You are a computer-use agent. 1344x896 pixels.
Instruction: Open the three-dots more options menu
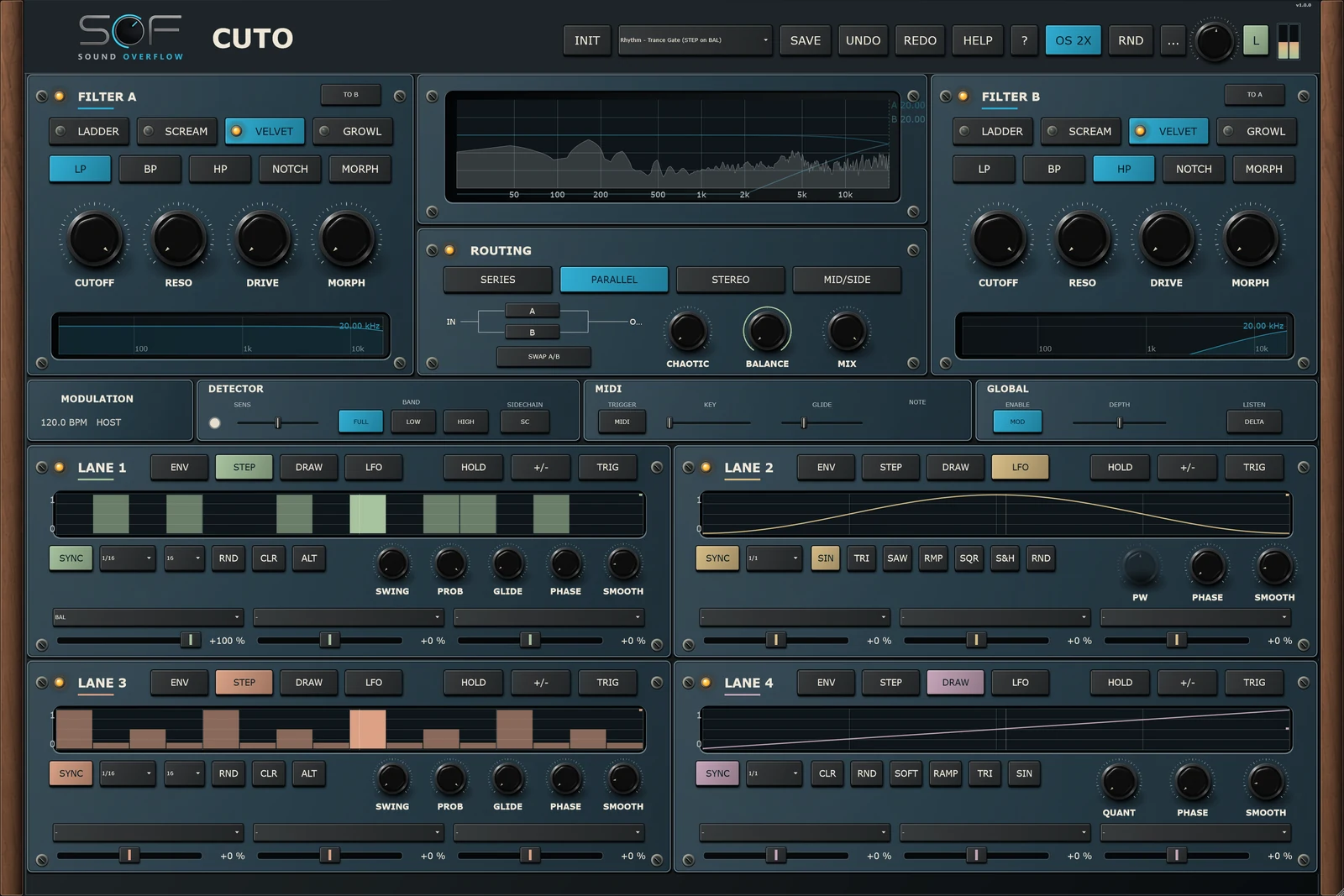(1173, 40)
